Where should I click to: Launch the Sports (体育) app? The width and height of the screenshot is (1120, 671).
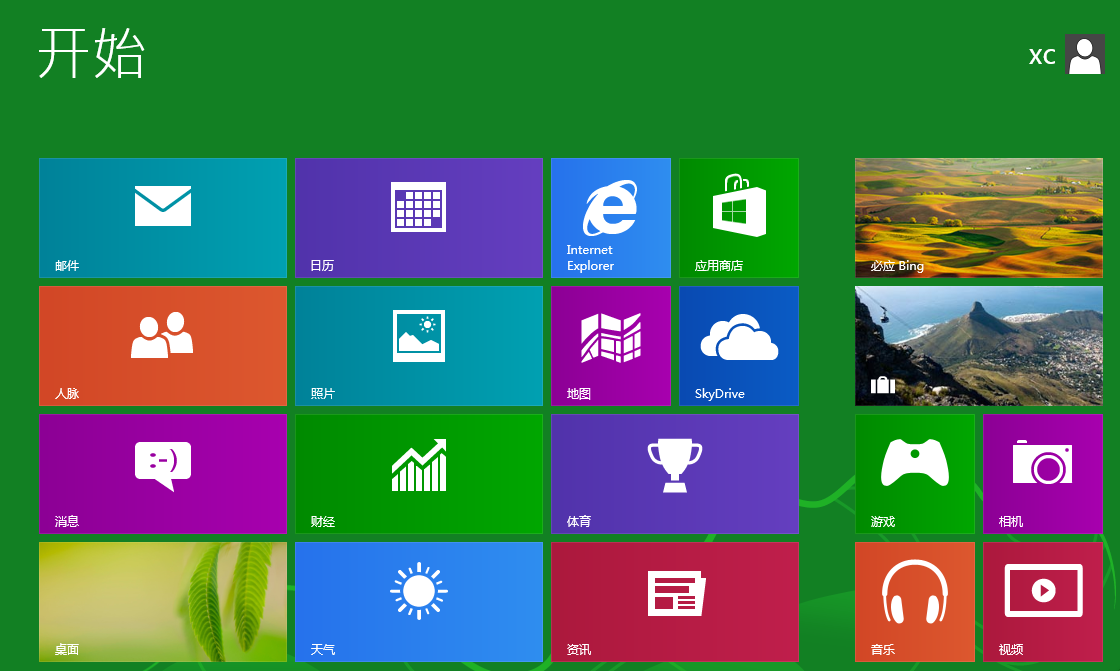(x=675, y=473)
